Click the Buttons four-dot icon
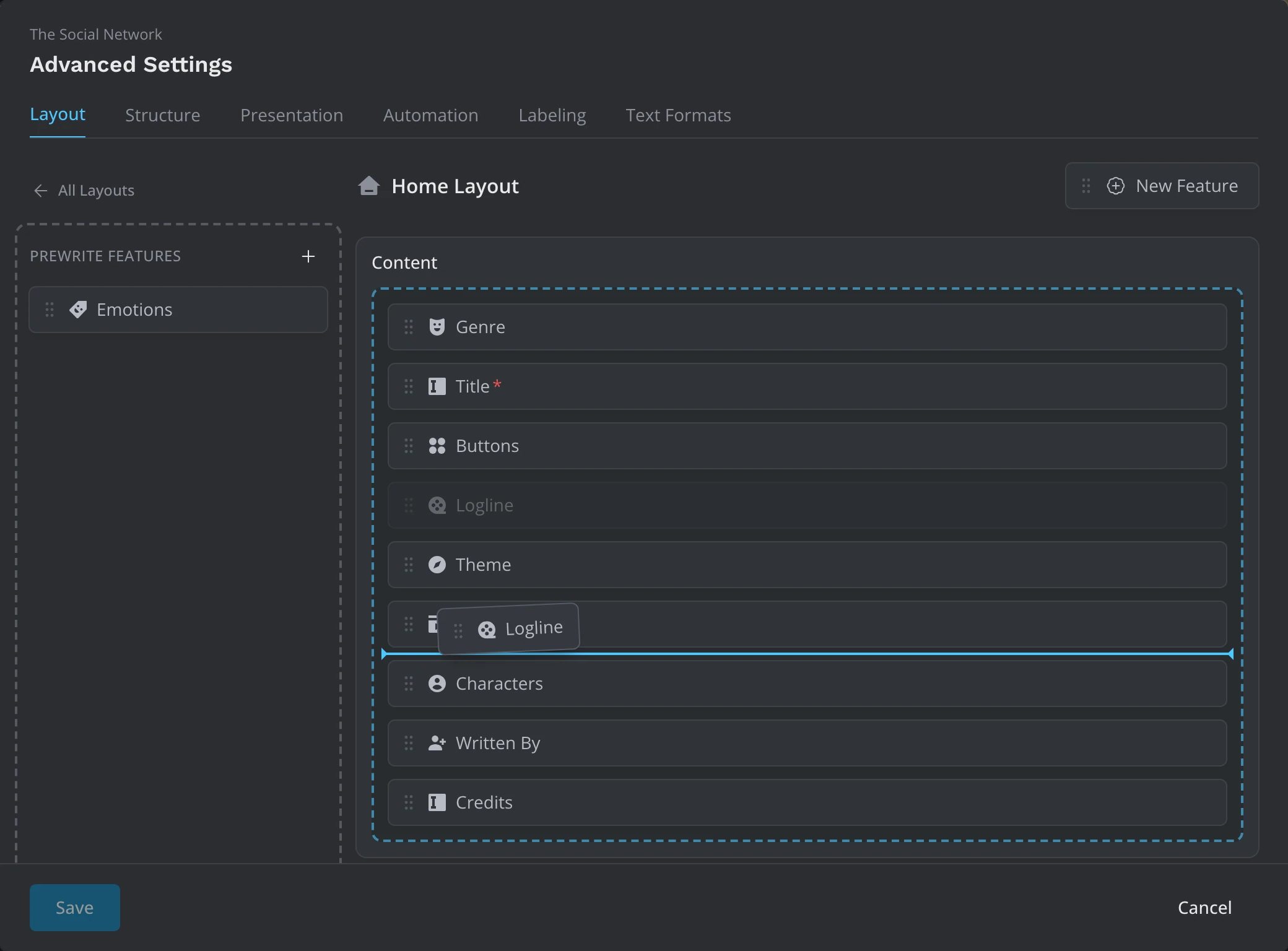 (x=437, y=446)
